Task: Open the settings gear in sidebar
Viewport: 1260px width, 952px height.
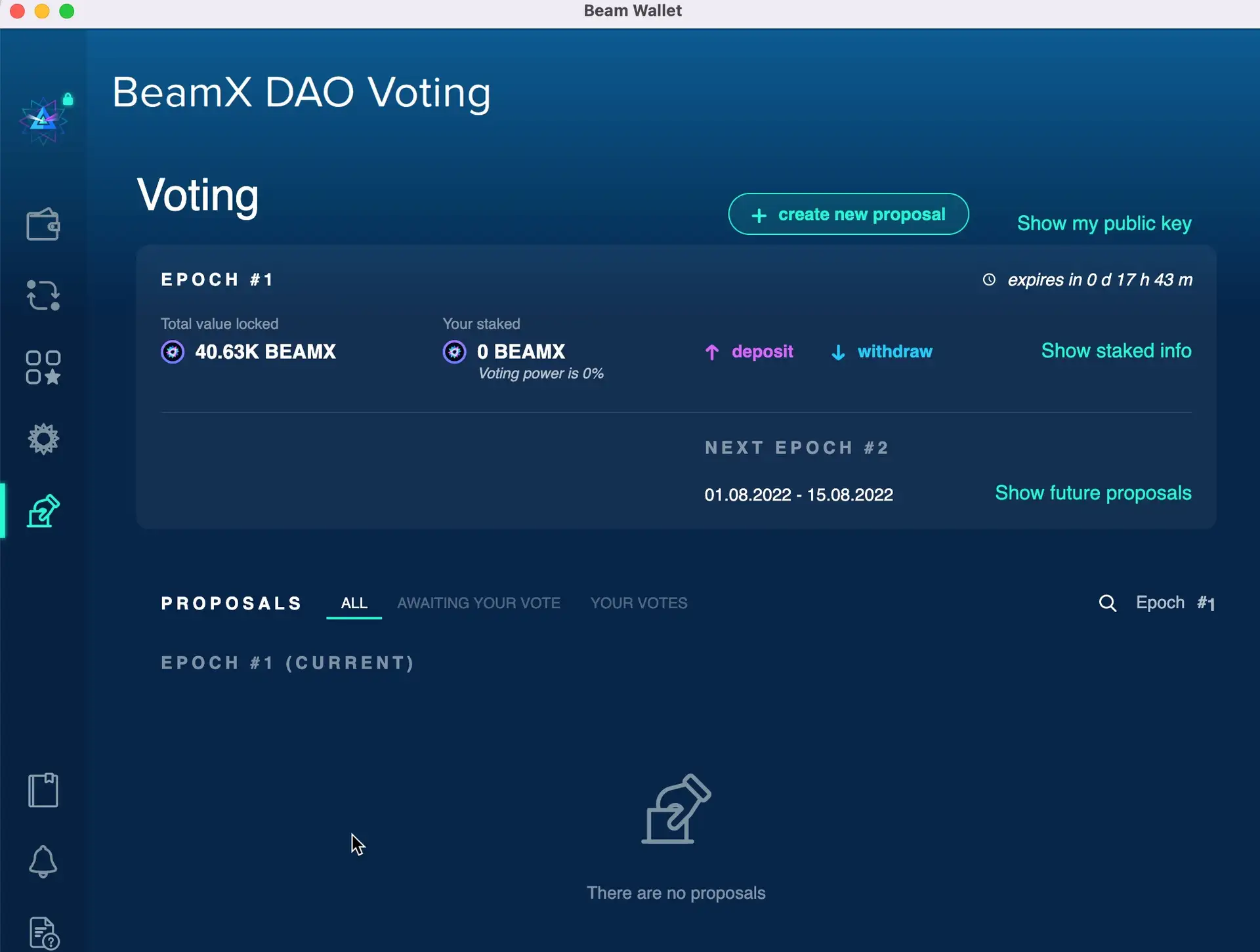Action: coord(43,439)
